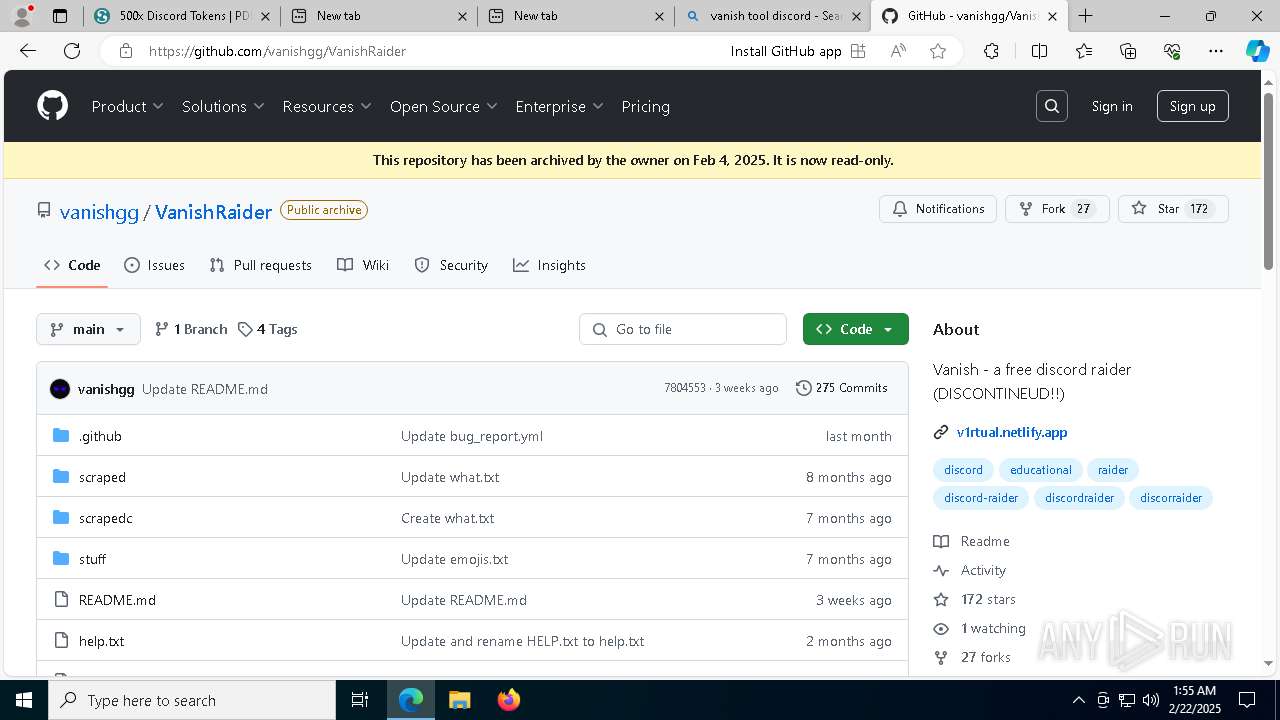Click the Go to file search field
Image resolution: width=1280 pixels, height=720 pixels.
click(683, 329)
